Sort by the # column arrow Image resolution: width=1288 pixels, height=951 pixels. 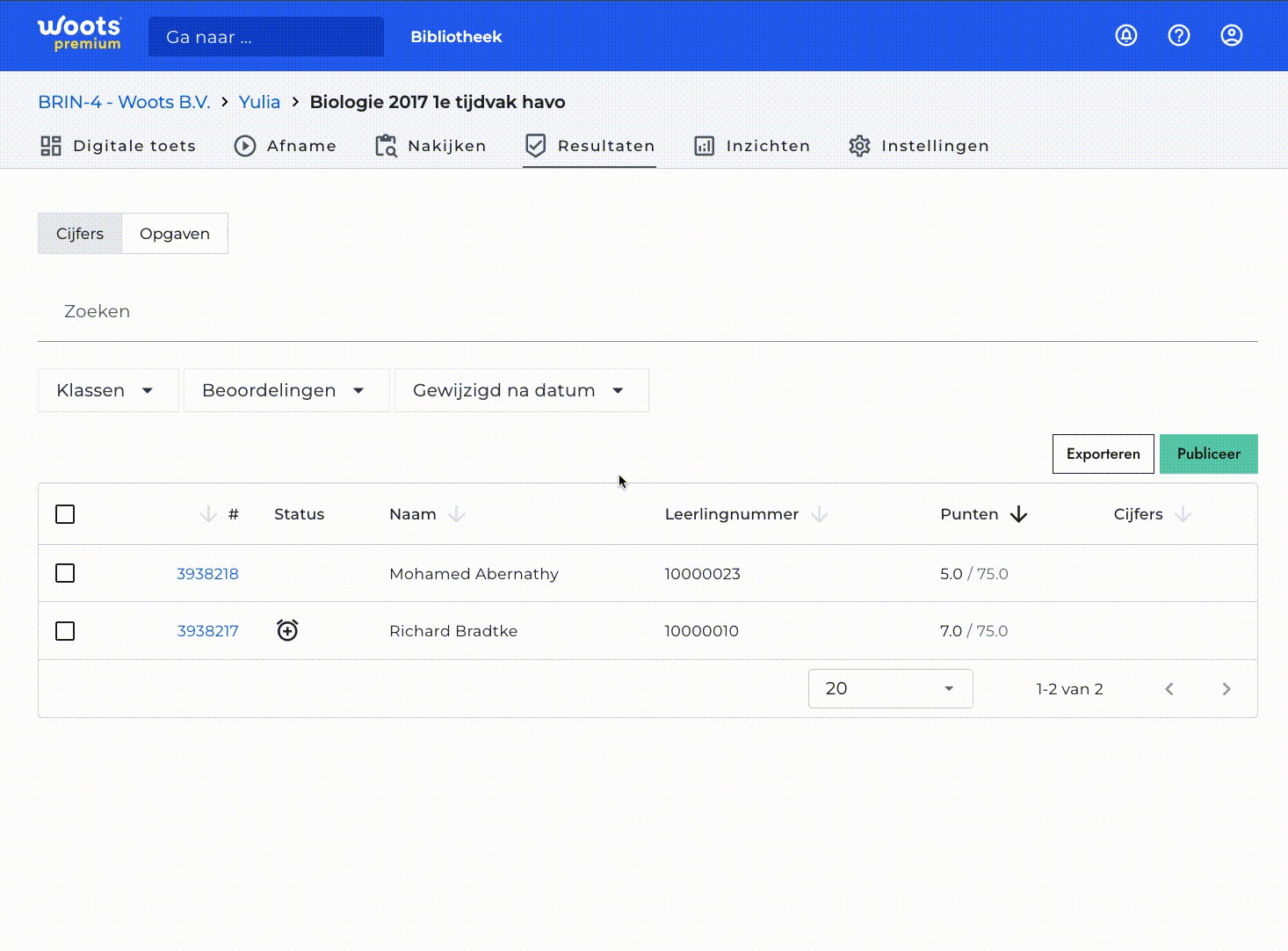coord(208,514)
